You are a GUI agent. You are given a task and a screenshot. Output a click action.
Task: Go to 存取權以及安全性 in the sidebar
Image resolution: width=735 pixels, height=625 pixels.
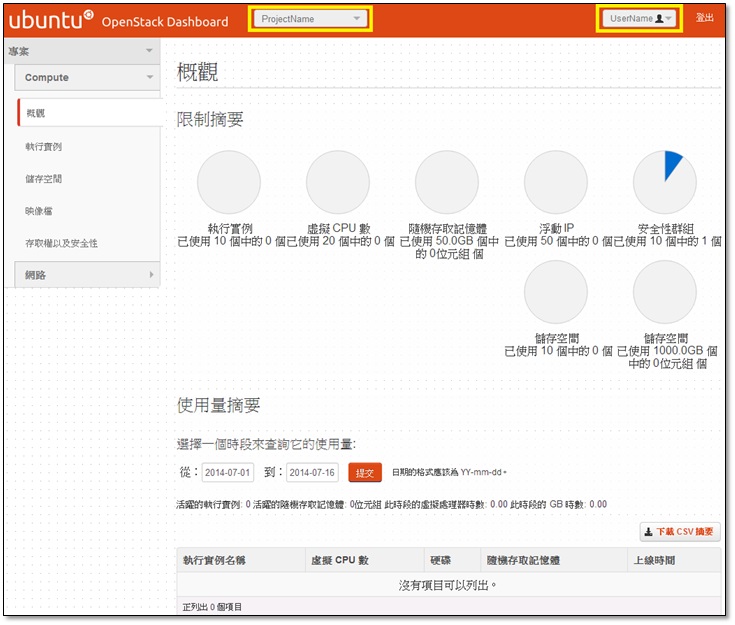pyautogui.click(x=61, y=243)
